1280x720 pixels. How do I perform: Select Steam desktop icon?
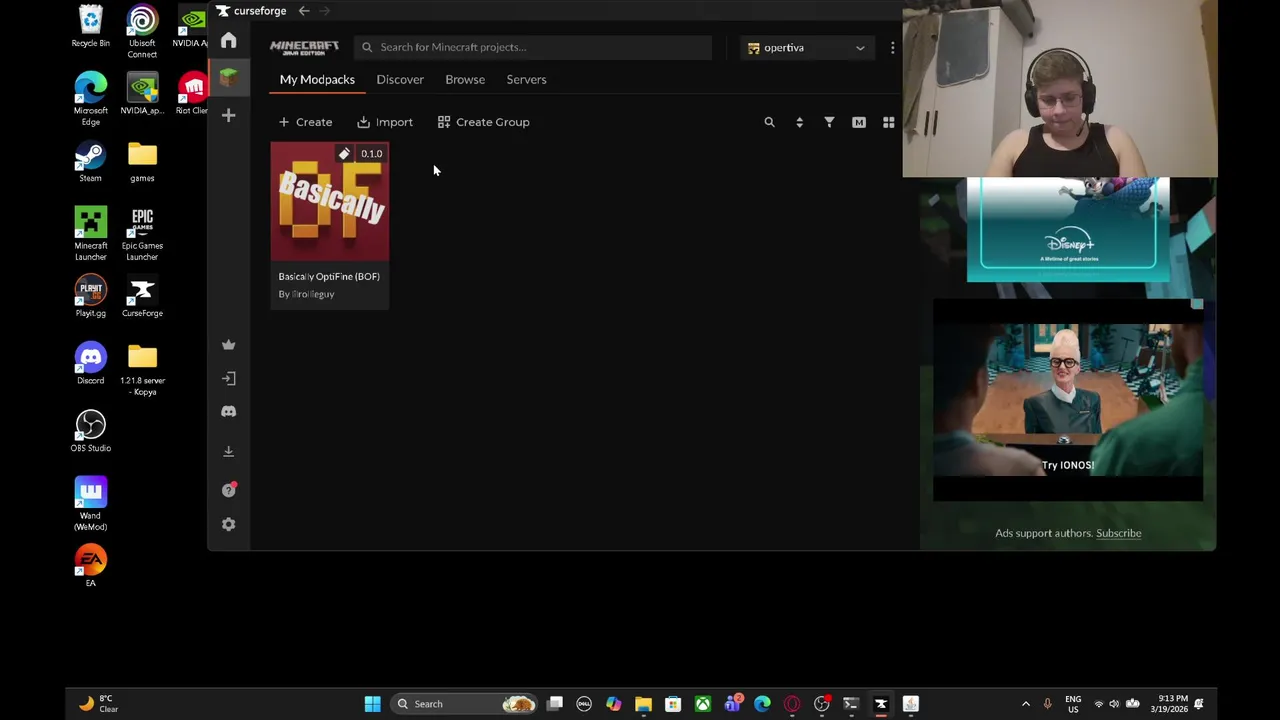click(x=90, y=162)
